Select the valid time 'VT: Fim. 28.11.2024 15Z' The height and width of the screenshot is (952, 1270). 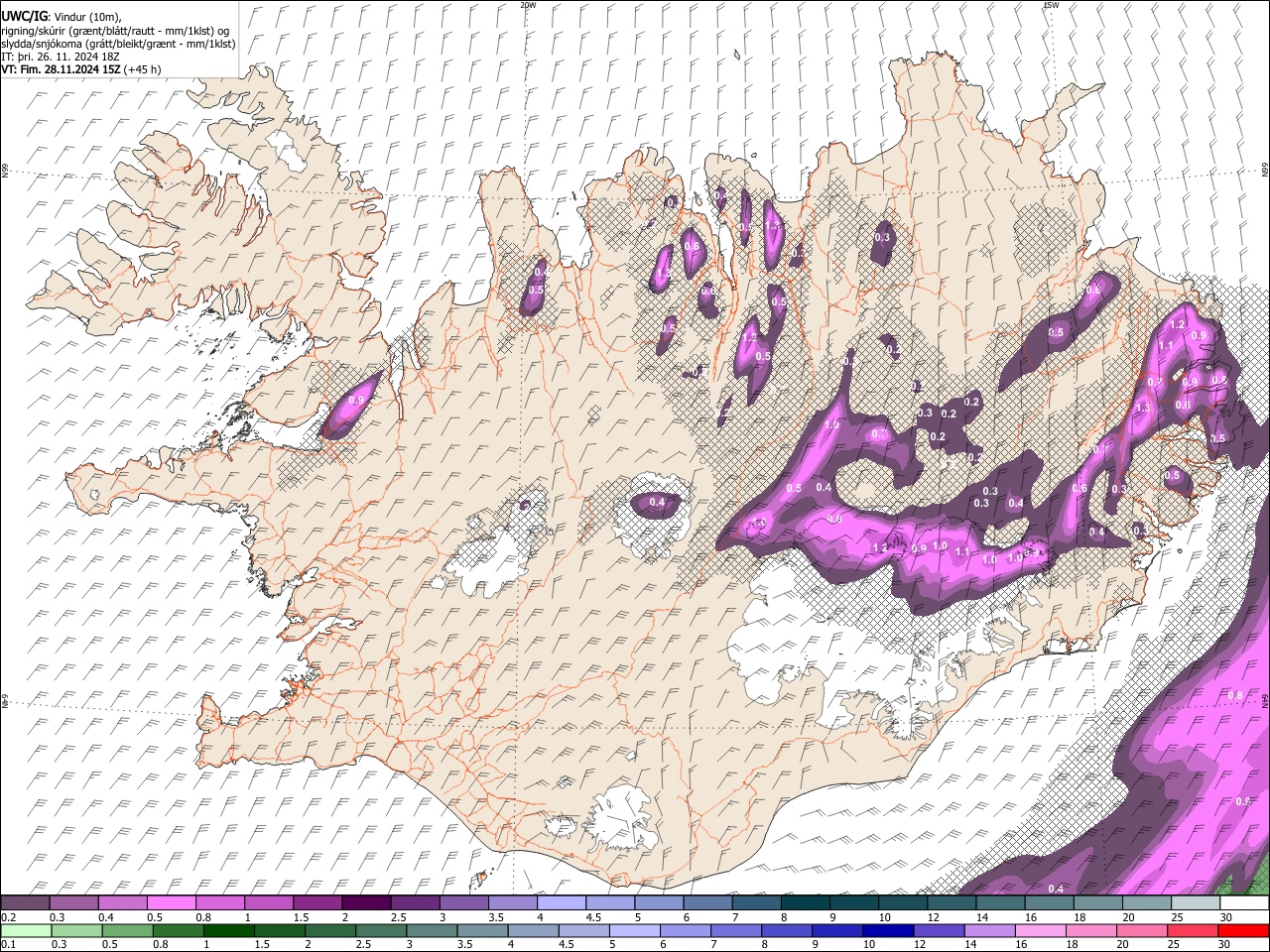tap(62, 69)
